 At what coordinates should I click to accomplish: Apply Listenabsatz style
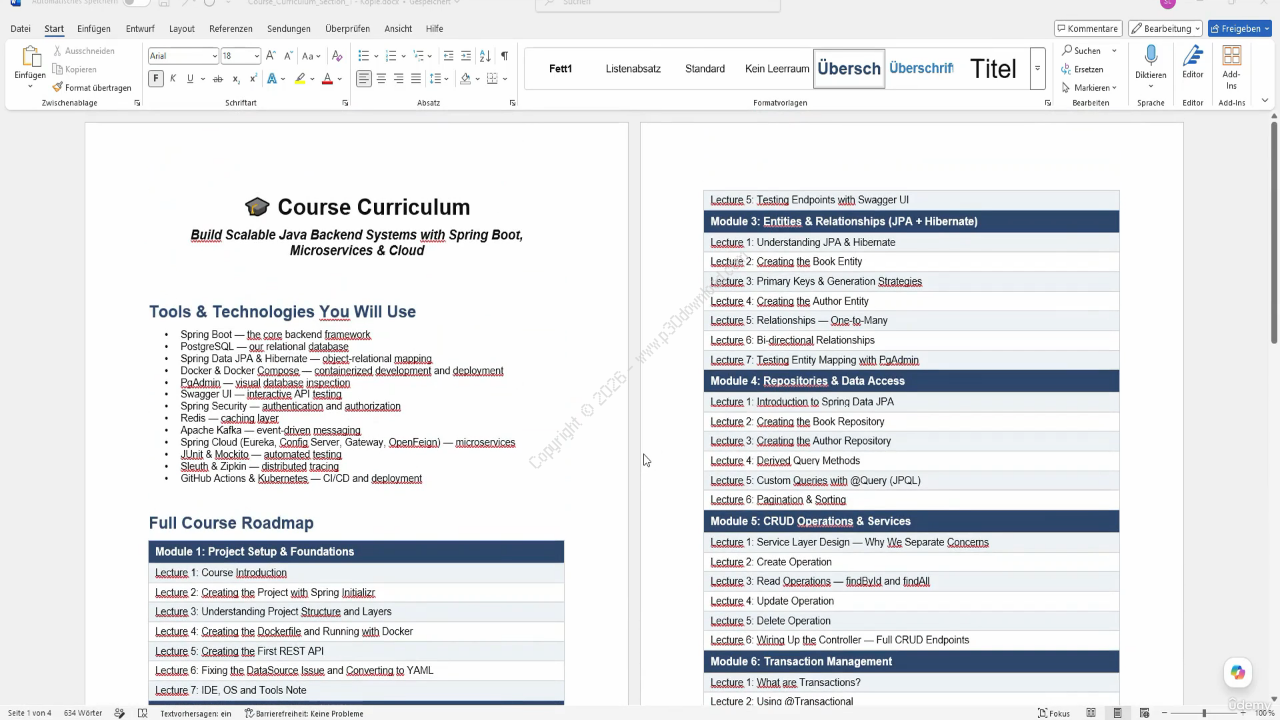tap(633, 69)
